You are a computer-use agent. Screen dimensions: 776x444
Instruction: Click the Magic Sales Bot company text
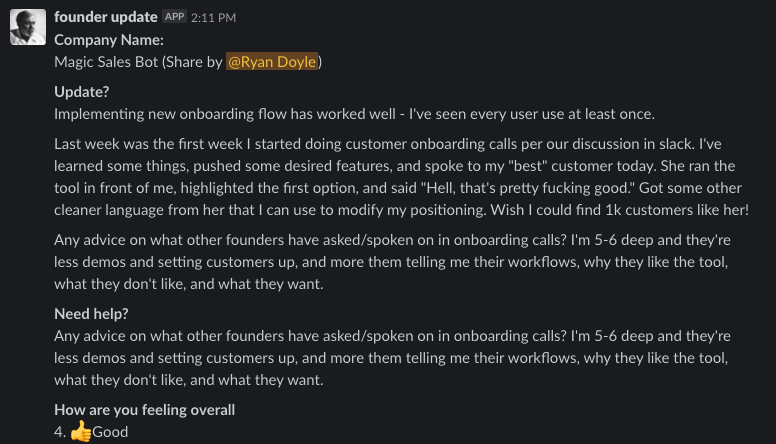pos(106,61)
